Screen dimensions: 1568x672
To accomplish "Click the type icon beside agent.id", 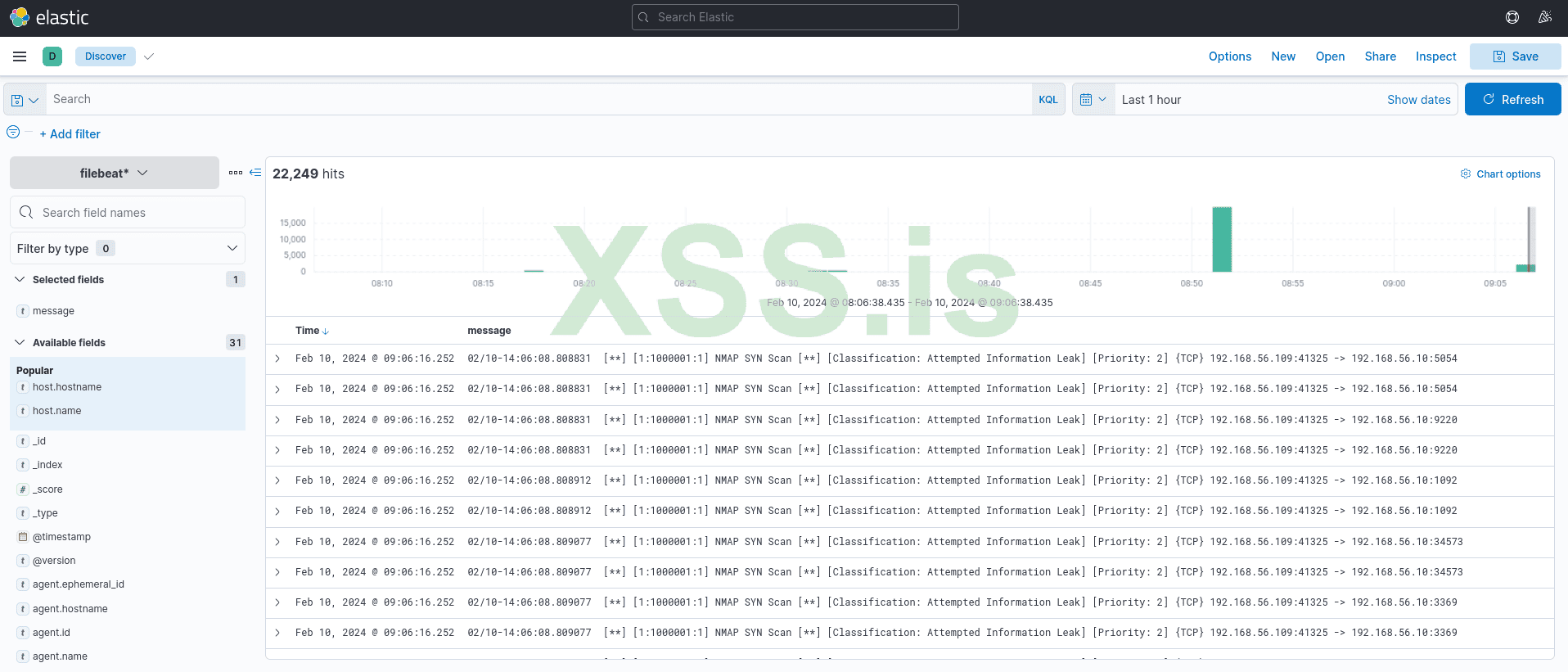I will click(x=23, y=633).
